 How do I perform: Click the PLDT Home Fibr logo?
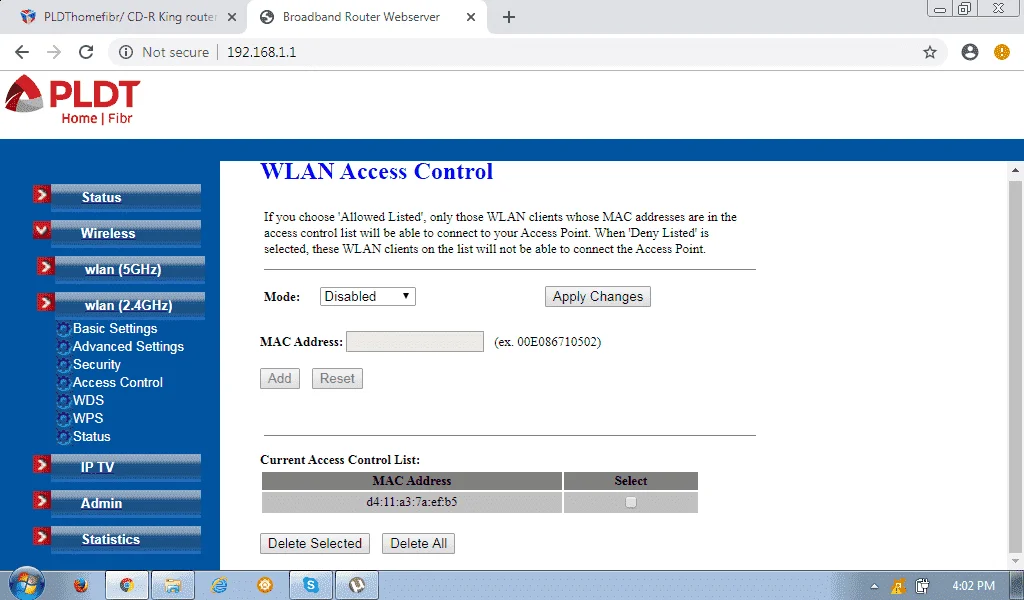(72, 99)
